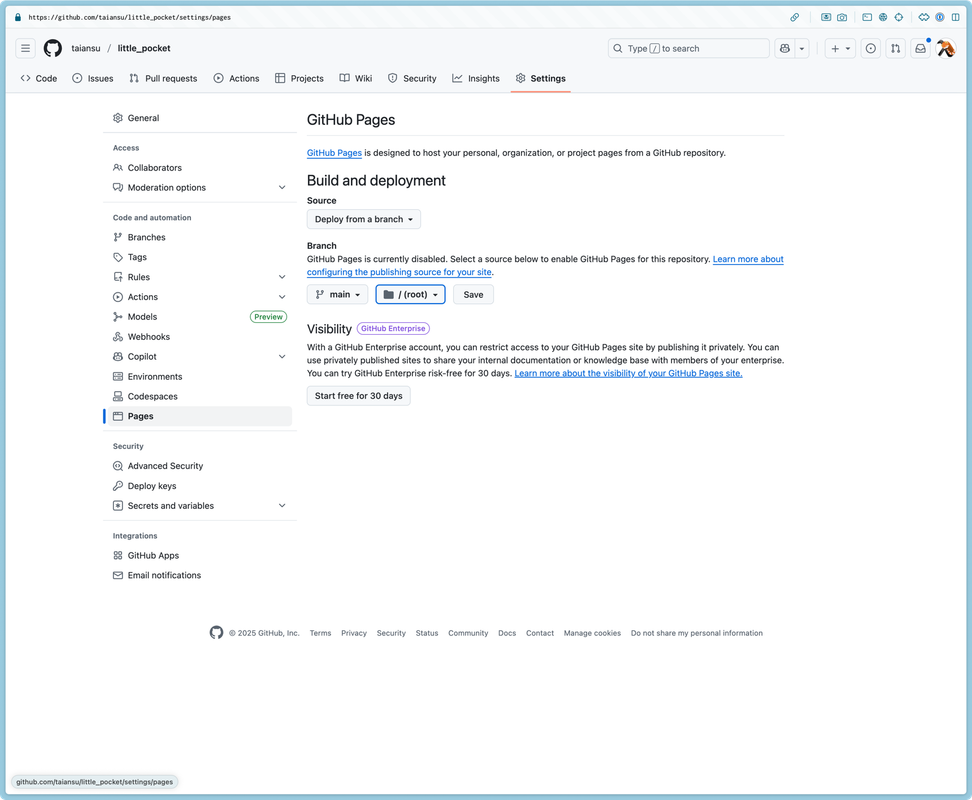Screen dimensions: 972x800
Task: Switch to the Insights tab
Action: [476, 78]
